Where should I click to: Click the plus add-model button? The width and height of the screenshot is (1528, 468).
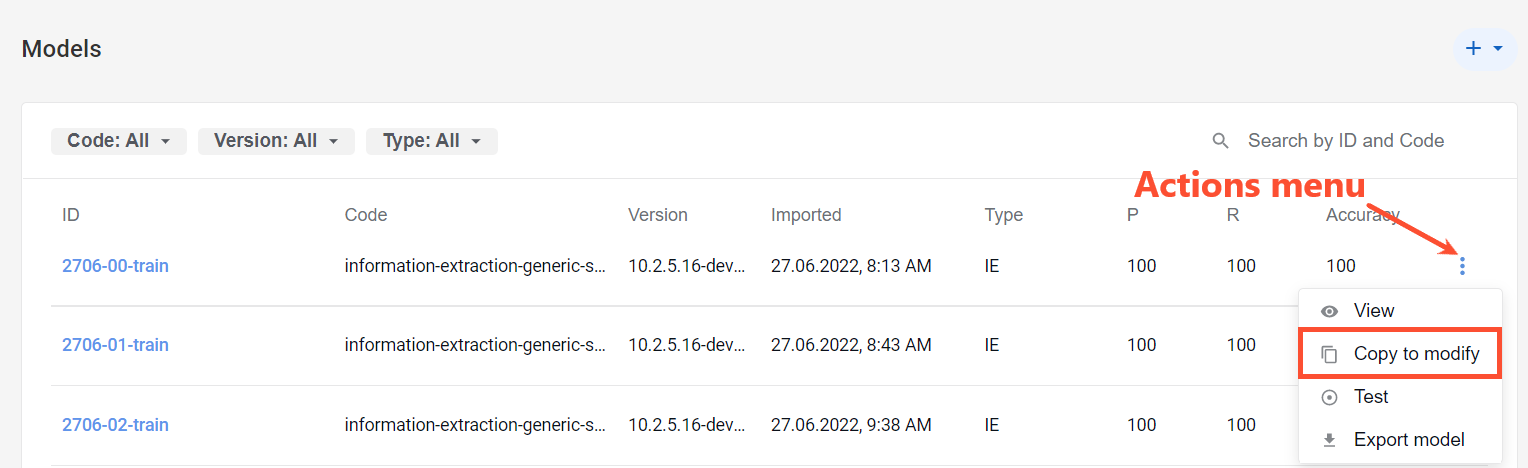(1484, 48)
